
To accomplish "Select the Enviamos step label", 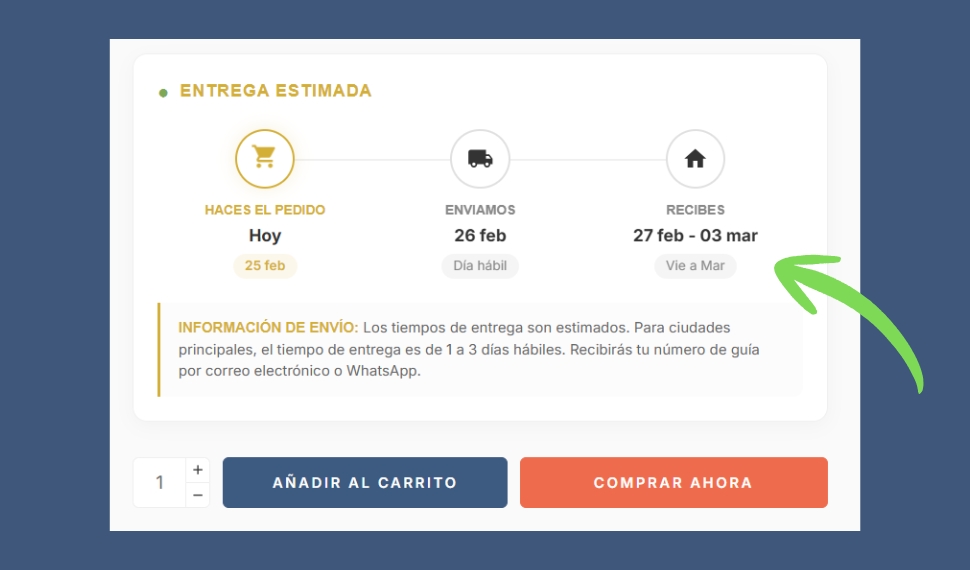I will 480,210.
